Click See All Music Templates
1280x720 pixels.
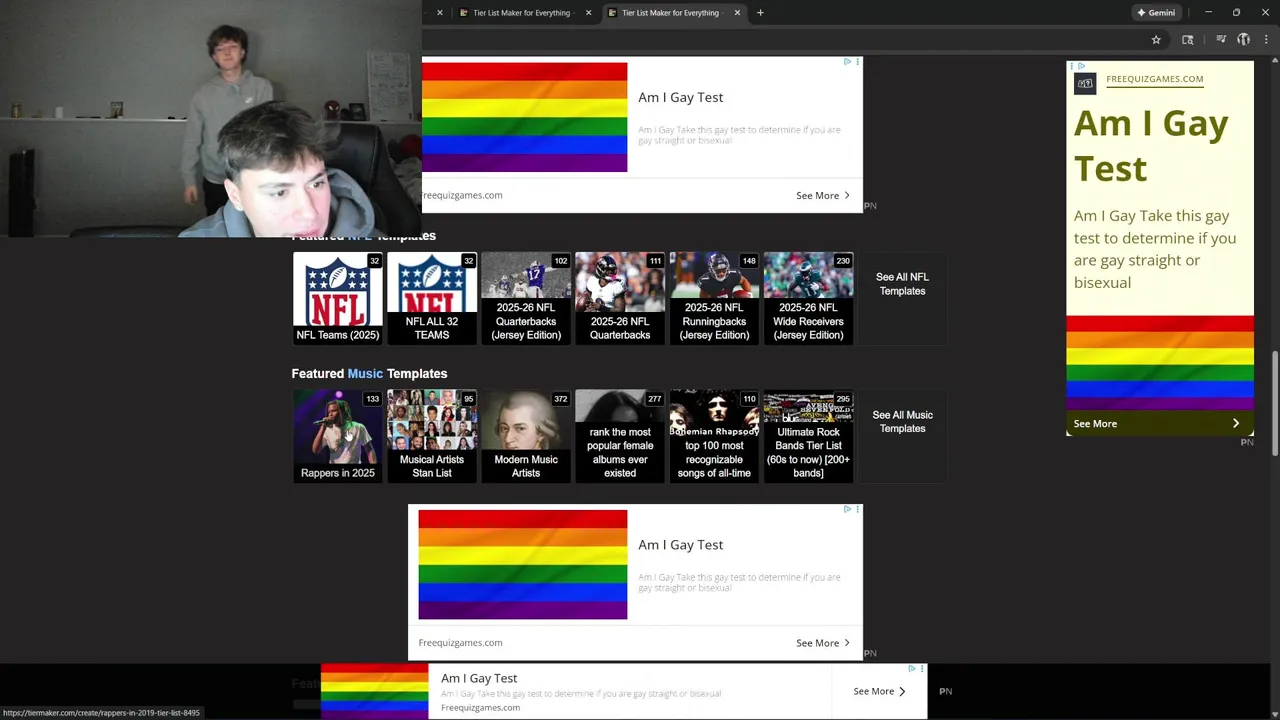point(902,422)
